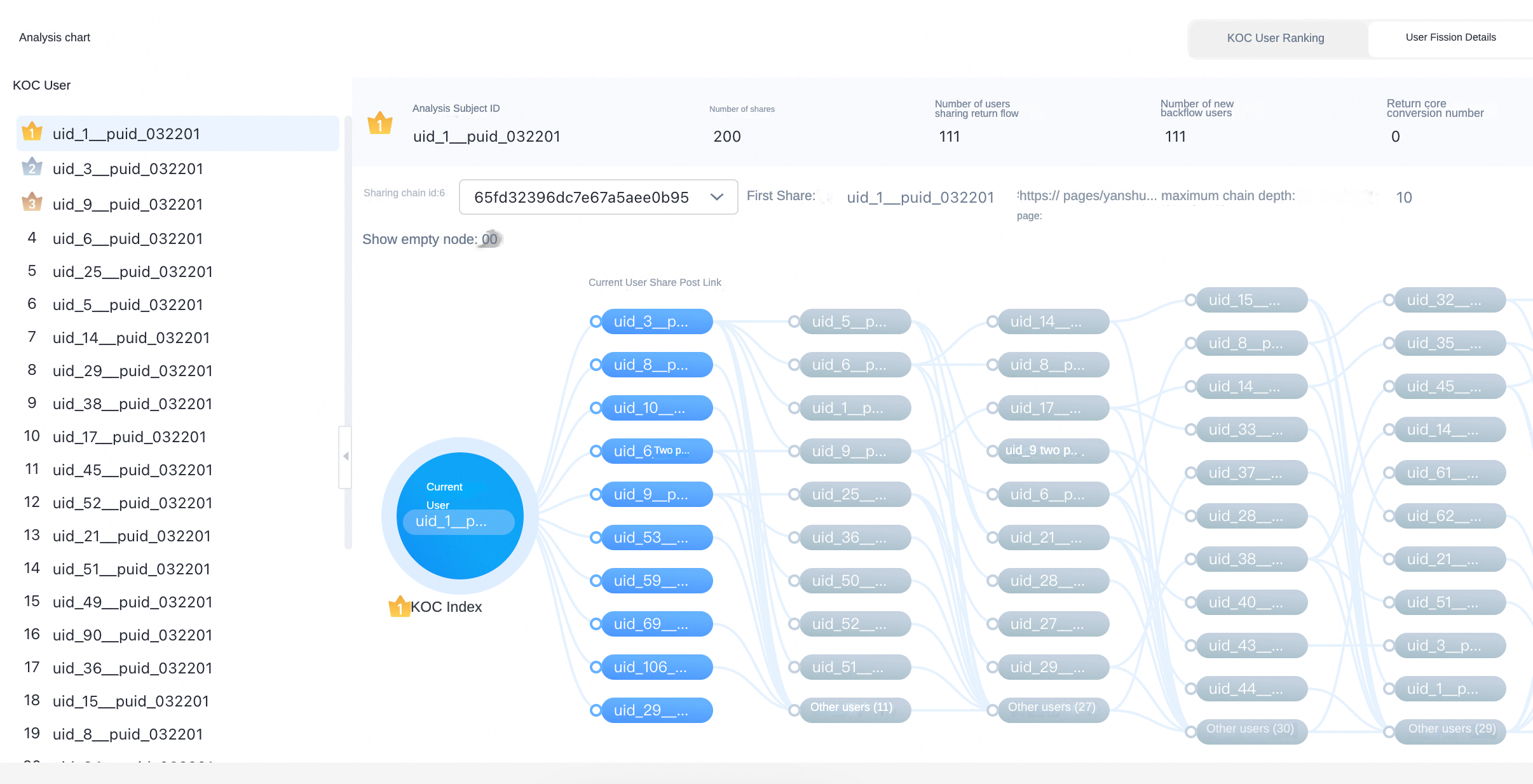The width and height of the screenshot is (1533, 784).
Task: Select uid_38__puid_032201 in the KOC User list
Action: tap(178, 404)
